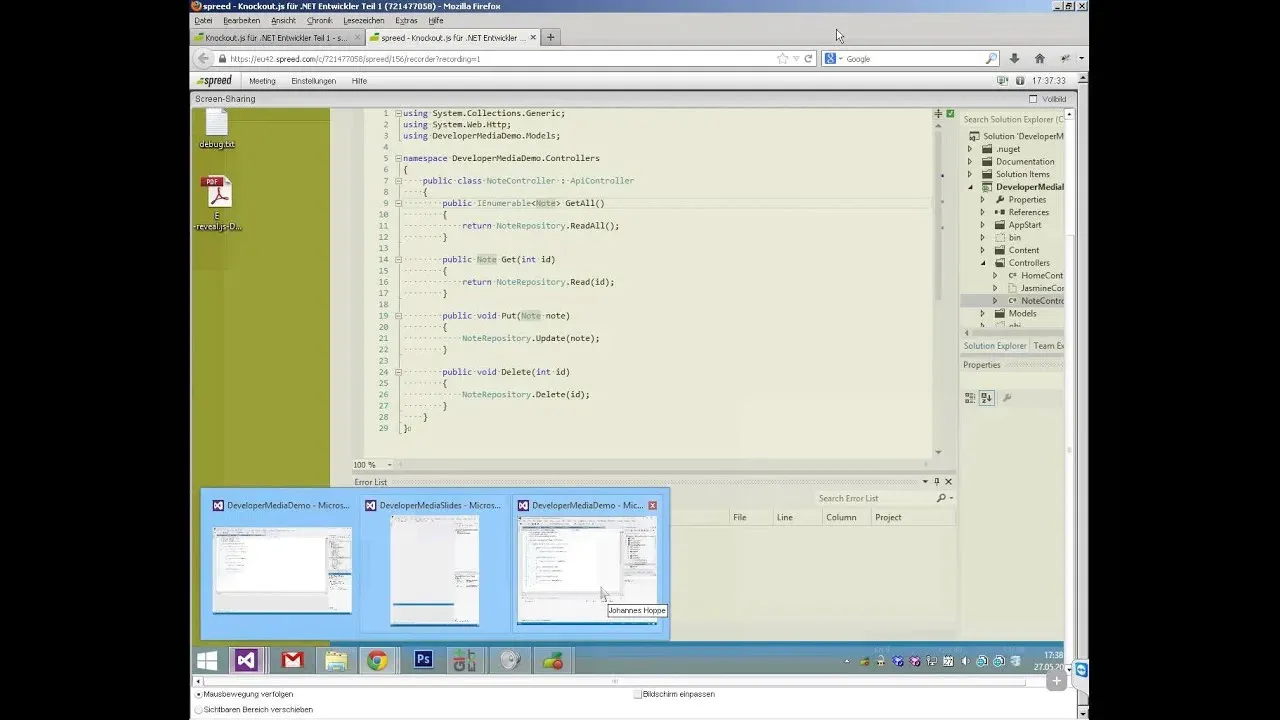Open Photoshop icon in shared taskbar

tap(423, 660)
